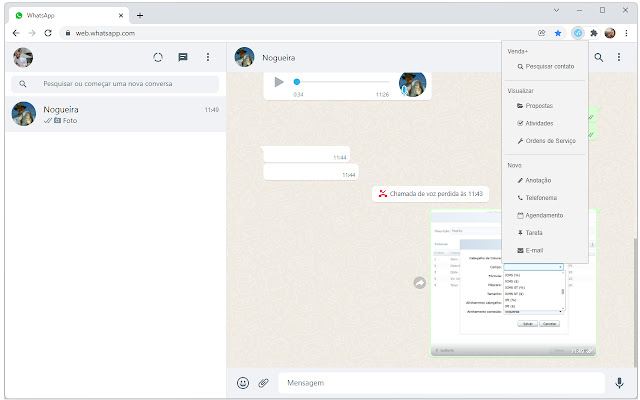Click Nogueira name in chat header
This screenshot has height=400, width=640.
tap(278, 58)
